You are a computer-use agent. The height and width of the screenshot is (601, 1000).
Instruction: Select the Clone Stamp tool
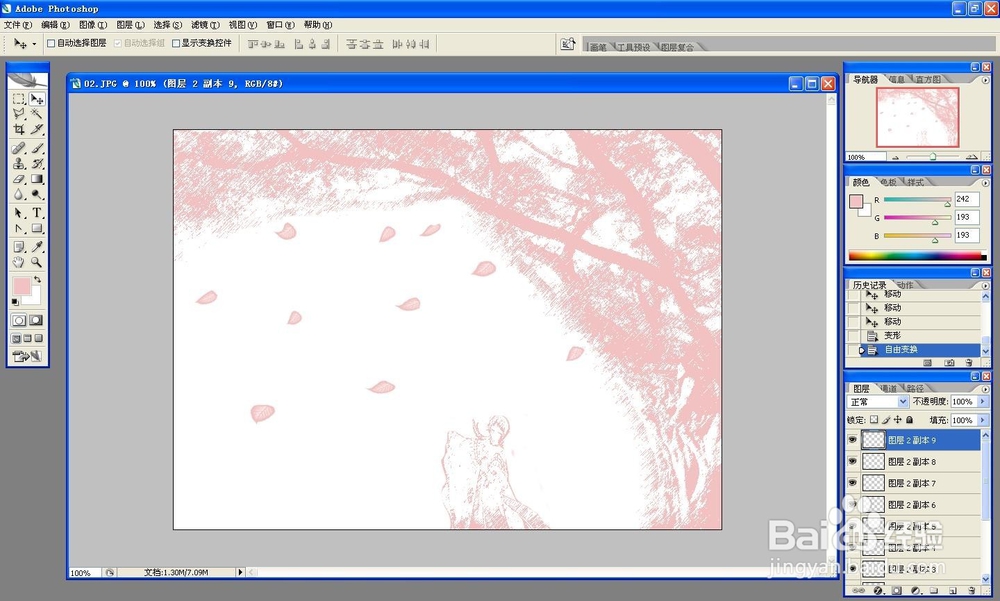click(19, 163)
